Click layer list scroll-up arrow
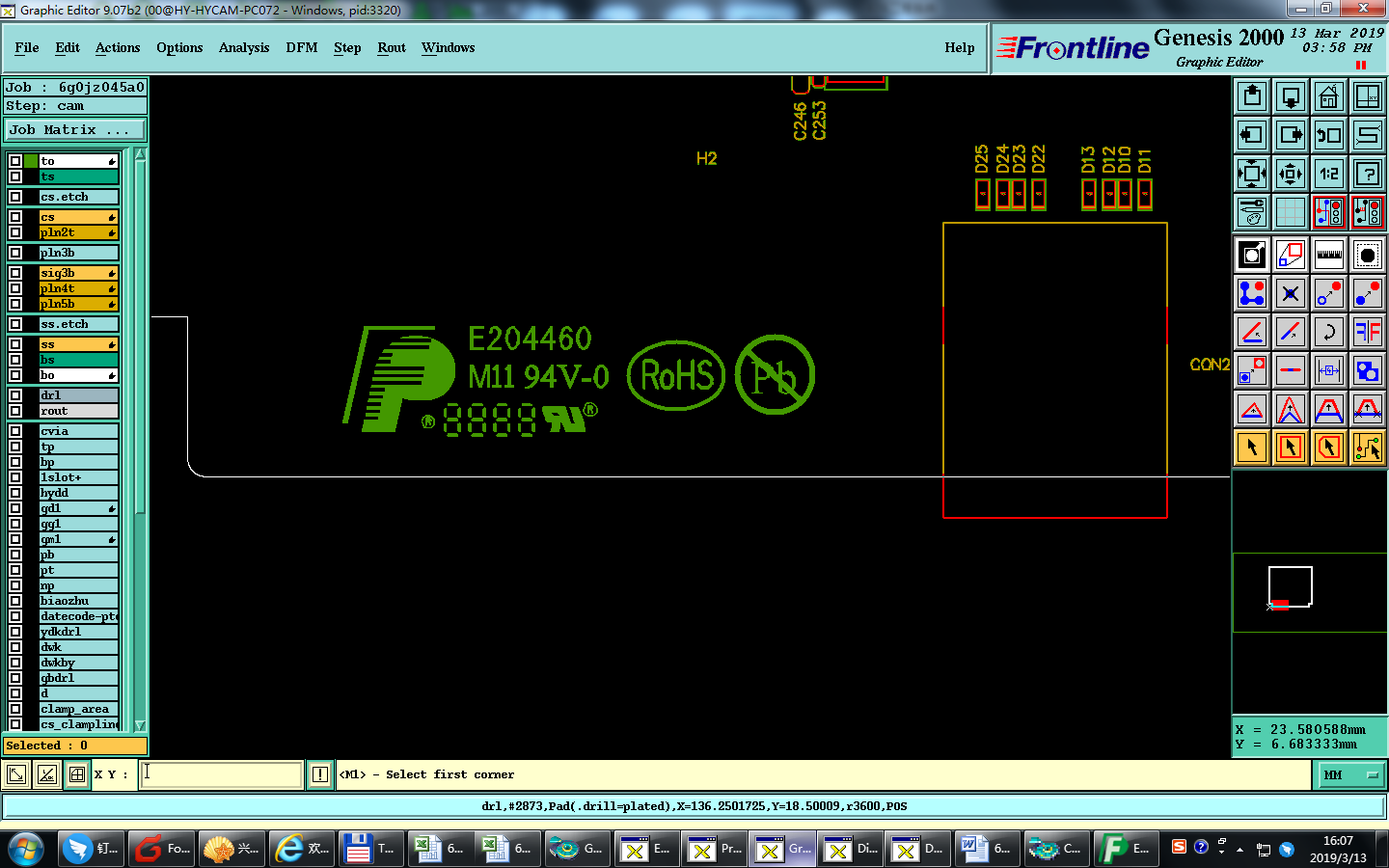Viewport: 1389px width, 868px height. 140,154
